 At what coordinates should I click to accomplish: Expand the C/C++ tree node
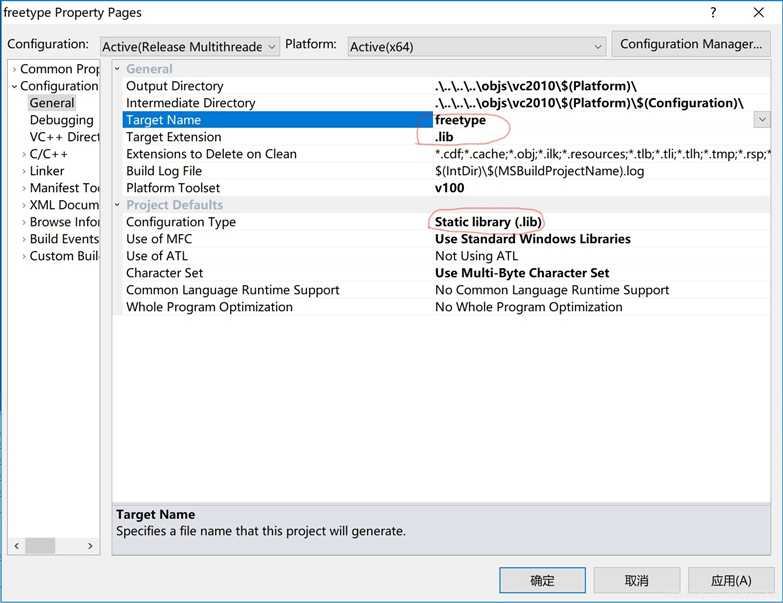[x=24, y=154]
